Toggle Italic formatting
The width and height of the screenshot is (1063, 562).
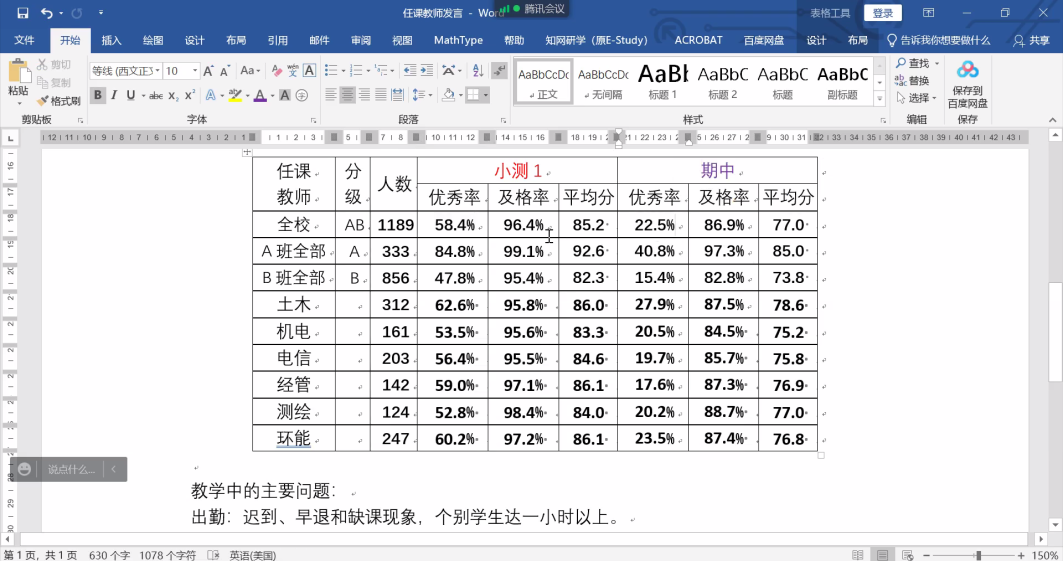[114, 95]
